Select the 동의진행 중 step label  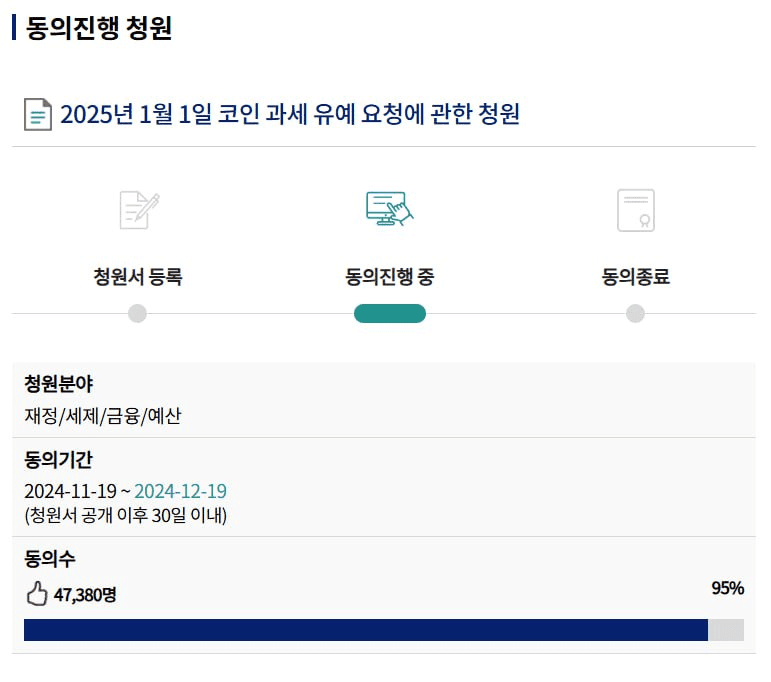pos(389,276)
